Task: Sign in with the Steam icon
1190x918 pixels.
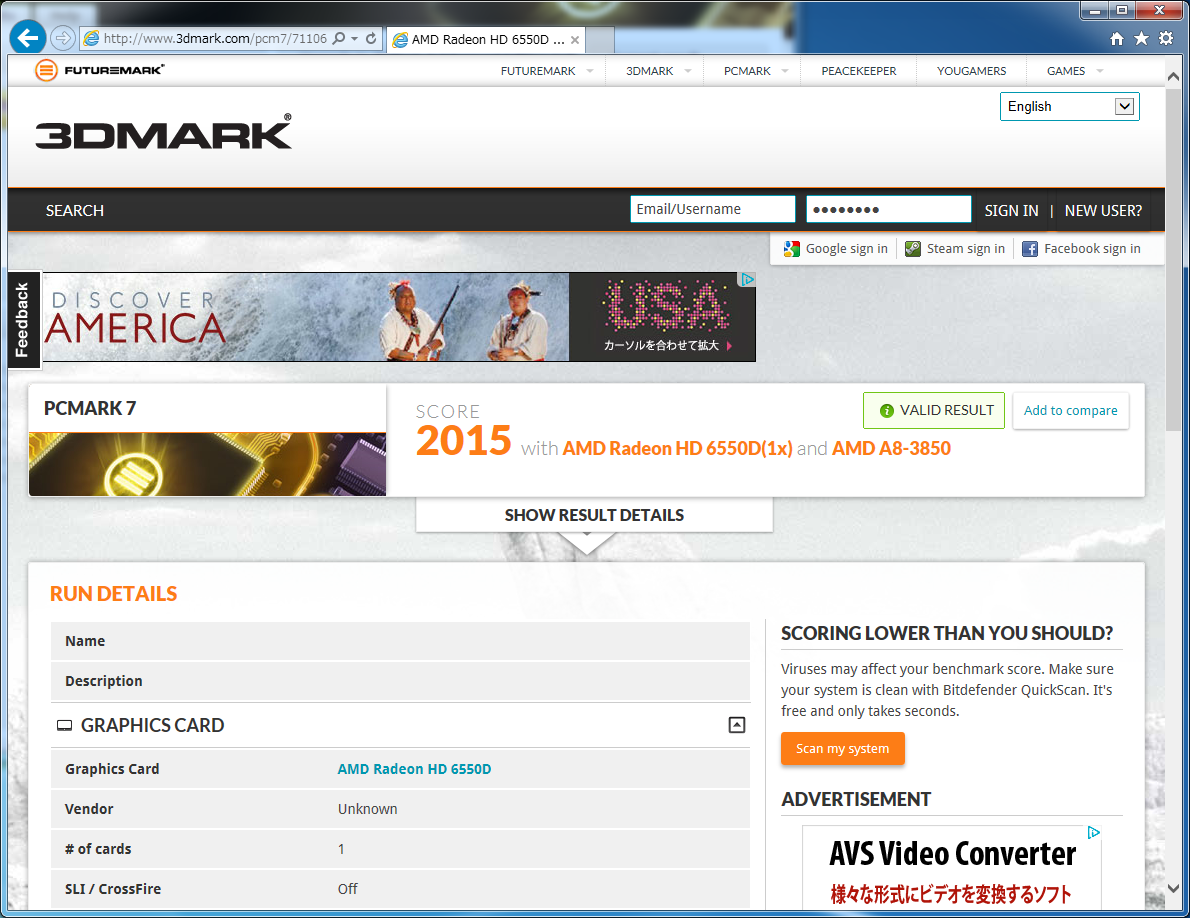Action: pyautogui.click(x=913, y=249)
